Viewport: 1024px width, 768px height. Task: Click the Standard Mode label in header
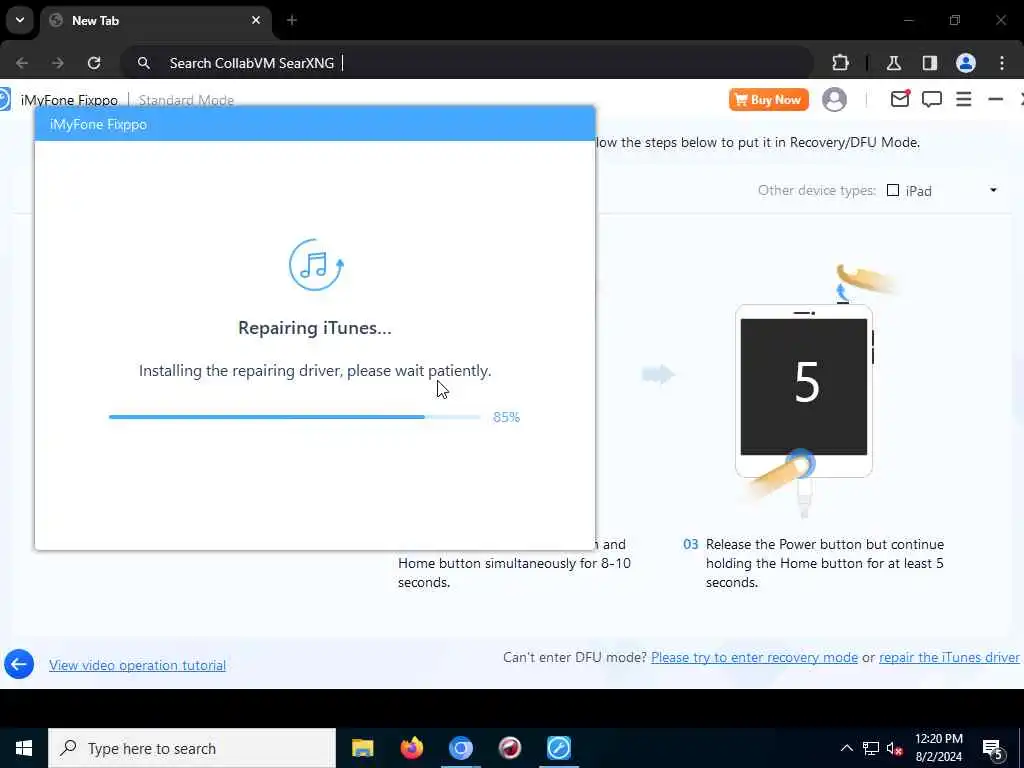[x=186, y=100]
